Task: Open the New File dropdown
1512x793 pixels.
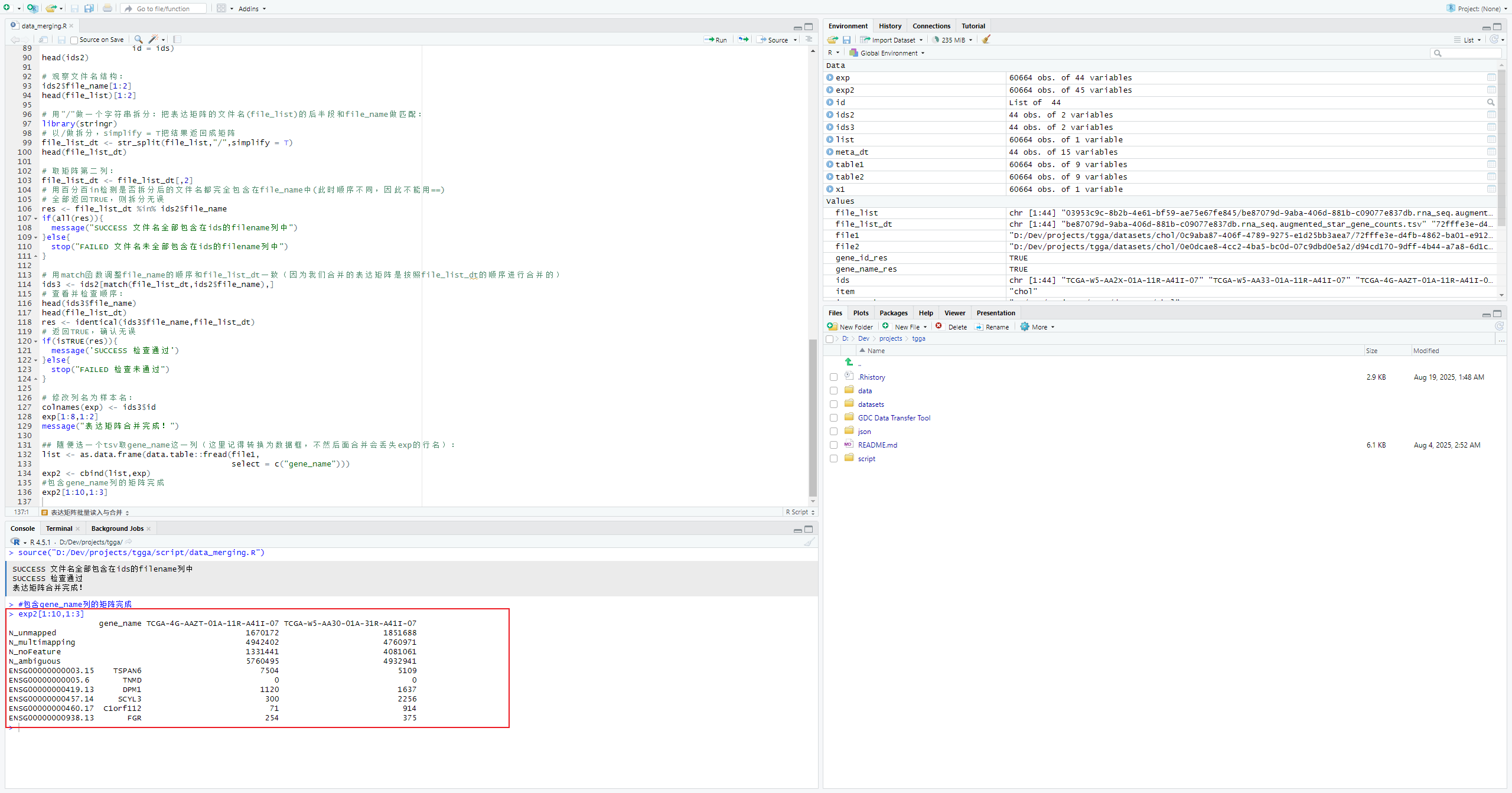Action: tap(905, 327)
